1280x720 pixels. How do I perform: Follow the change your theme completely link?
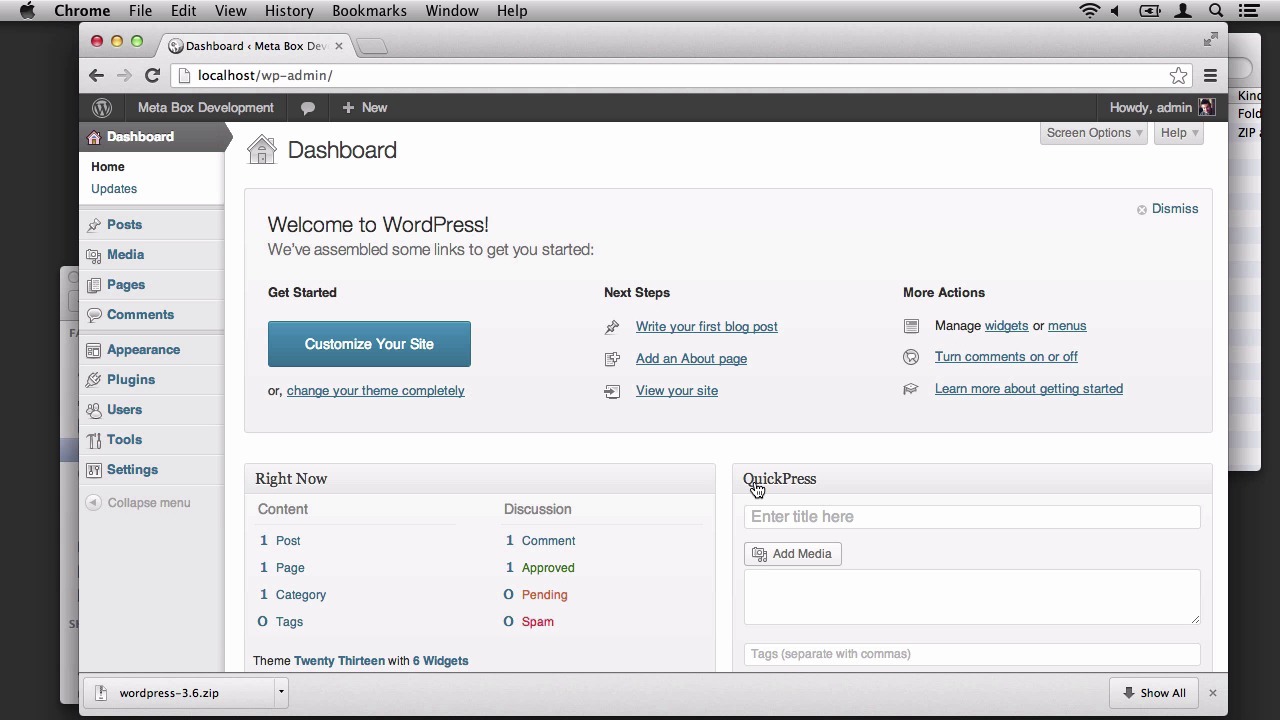point(375,391)
